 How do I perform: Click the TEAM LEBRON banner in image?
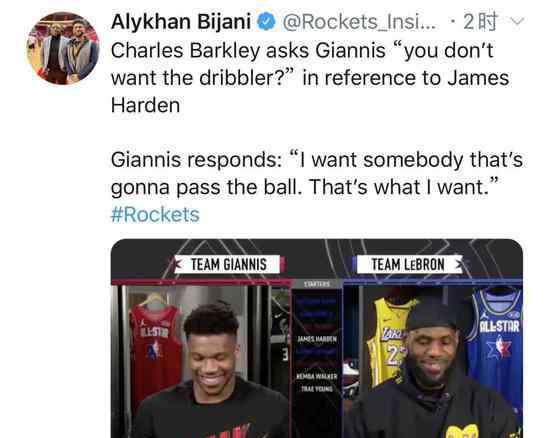(408, 264)
